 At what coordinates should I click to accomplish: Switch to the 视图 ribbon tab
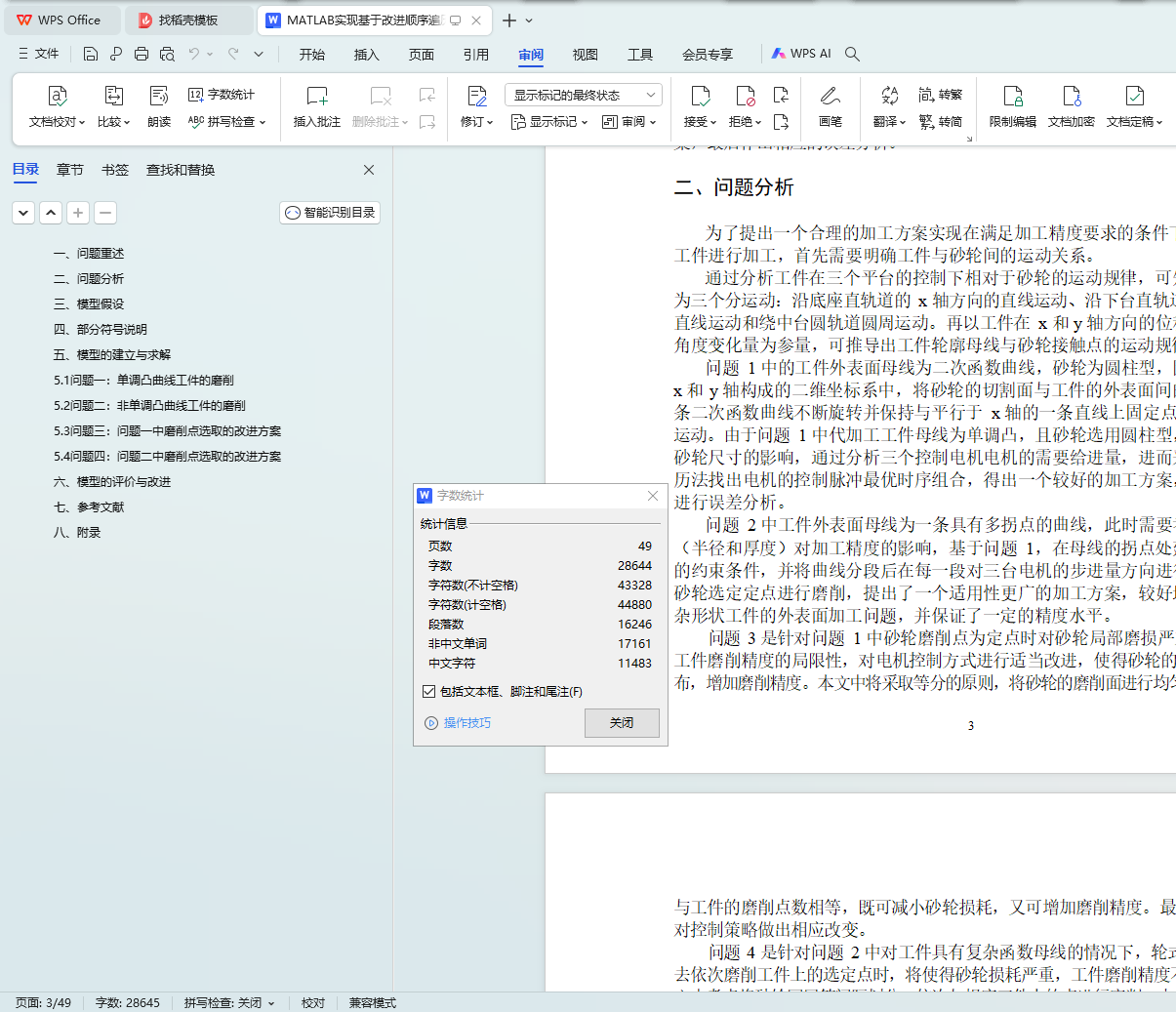pyautogui.click(x=586, y=55)
